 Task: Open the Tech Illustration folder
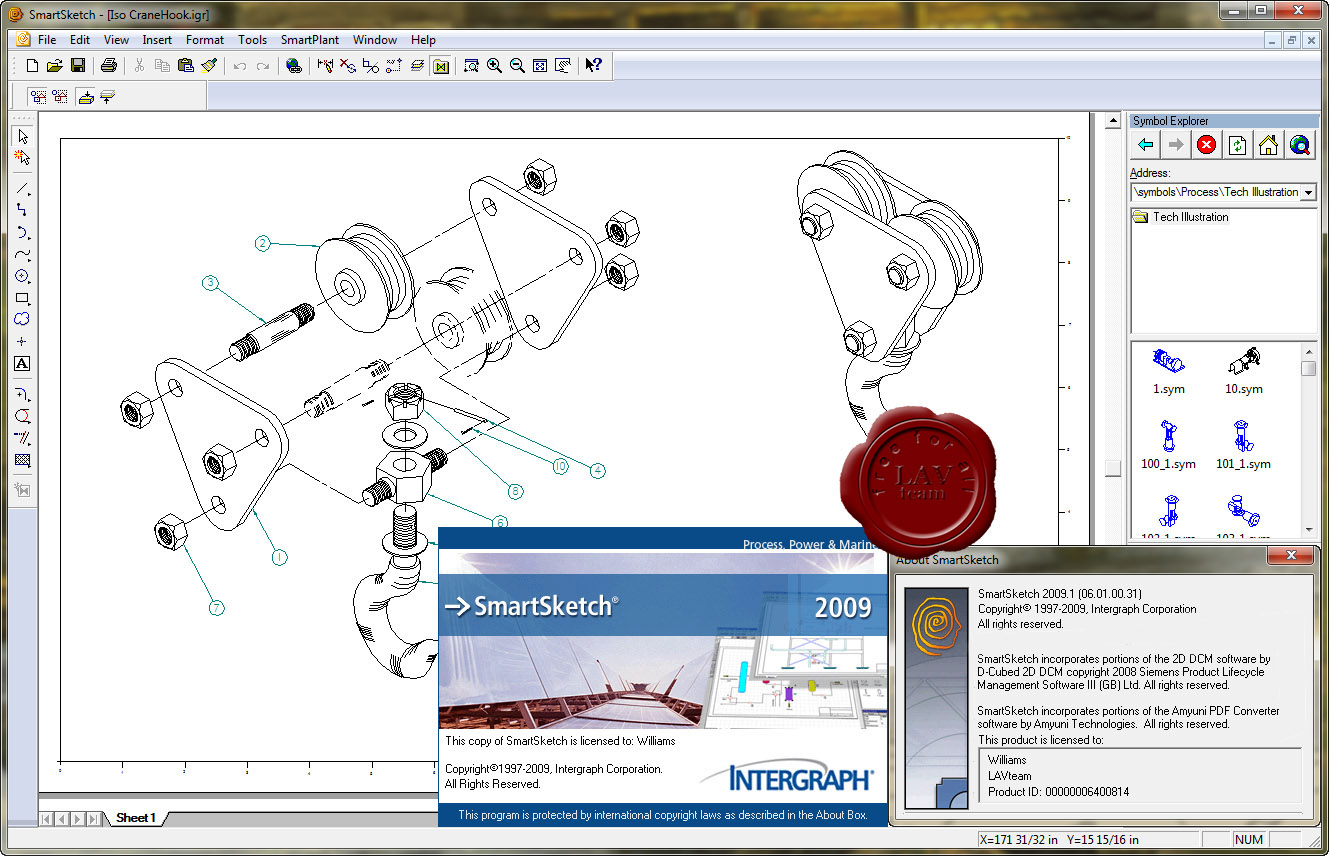pyautogui.click(x=1181, y=217)
